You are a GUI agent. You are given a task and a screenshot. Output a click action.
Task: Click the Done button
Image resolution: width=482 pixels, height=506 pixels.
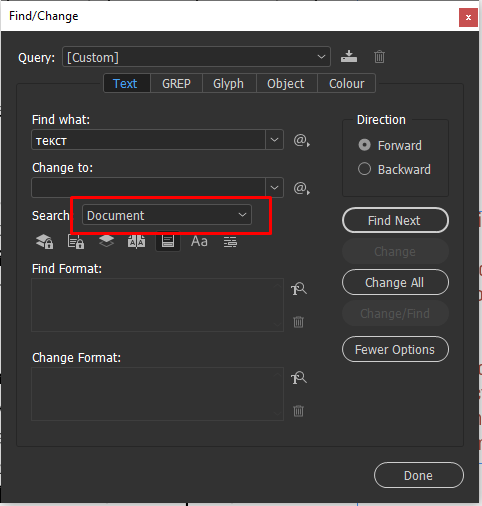419,475
